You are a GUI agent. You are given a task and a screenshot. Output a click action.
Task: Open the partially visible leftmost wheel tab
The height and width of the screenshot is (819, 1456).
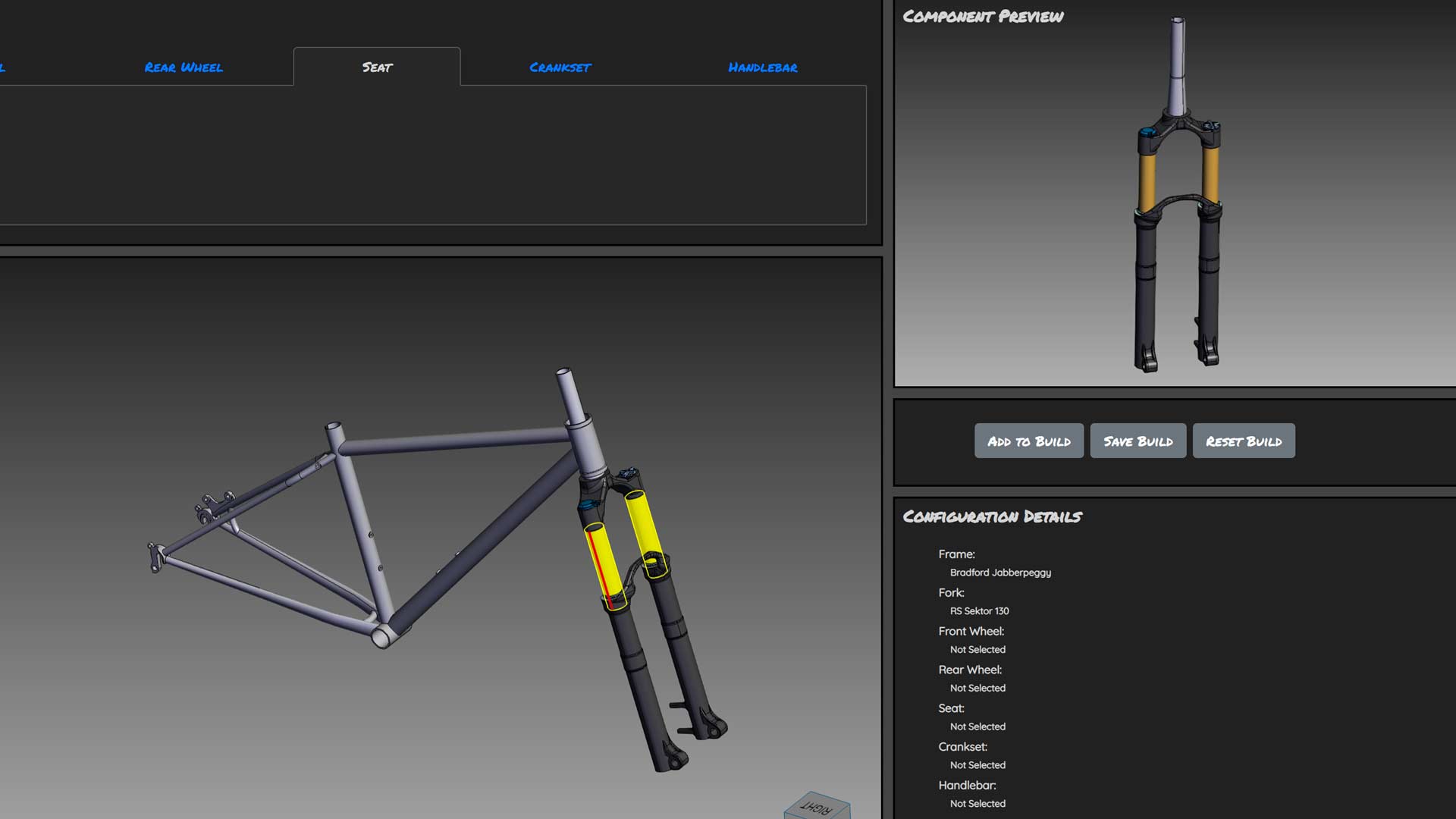(5, 67)
